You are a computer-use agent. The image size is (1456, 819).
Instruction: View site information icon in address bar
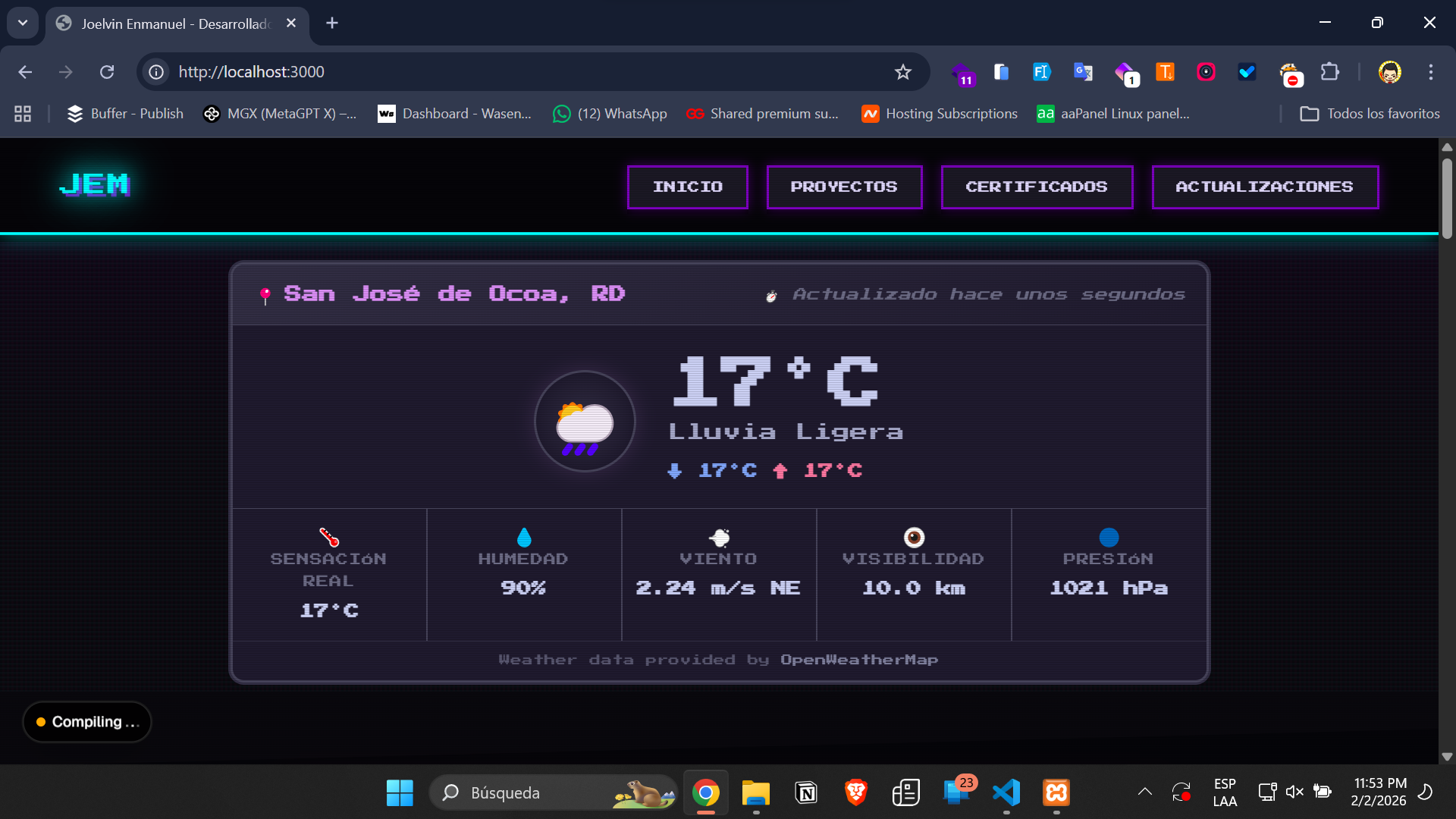click(156, 72)
